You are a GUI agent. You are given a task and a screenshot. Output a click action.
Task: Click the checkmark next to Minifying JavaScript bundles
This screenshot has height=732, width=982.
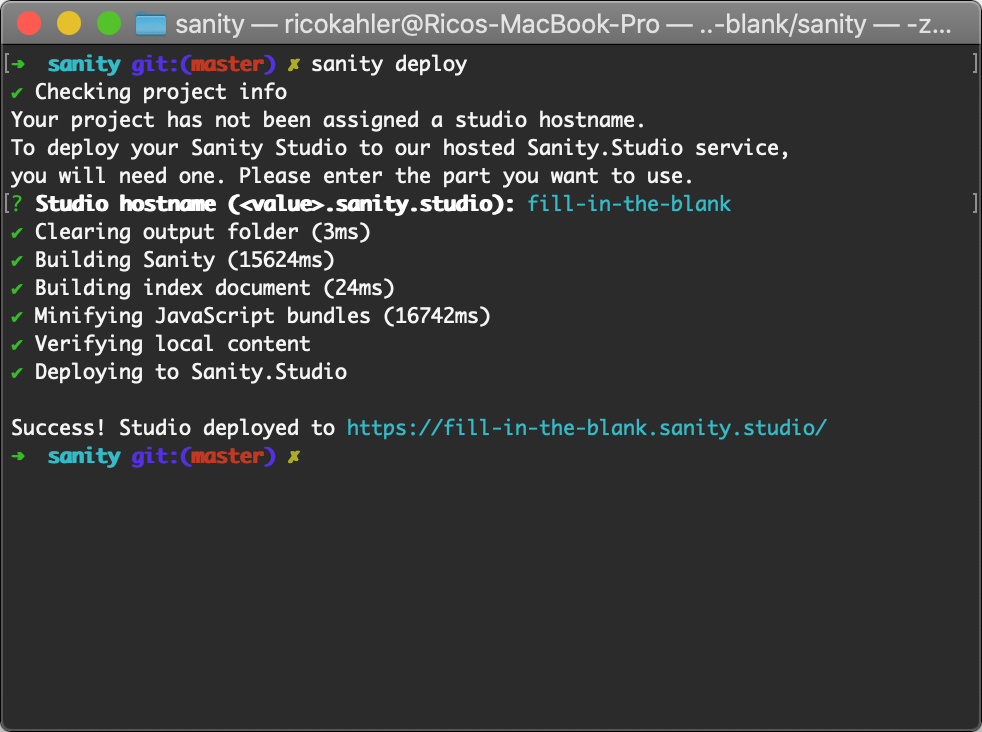pyautogui.click(x=17, y=316)
